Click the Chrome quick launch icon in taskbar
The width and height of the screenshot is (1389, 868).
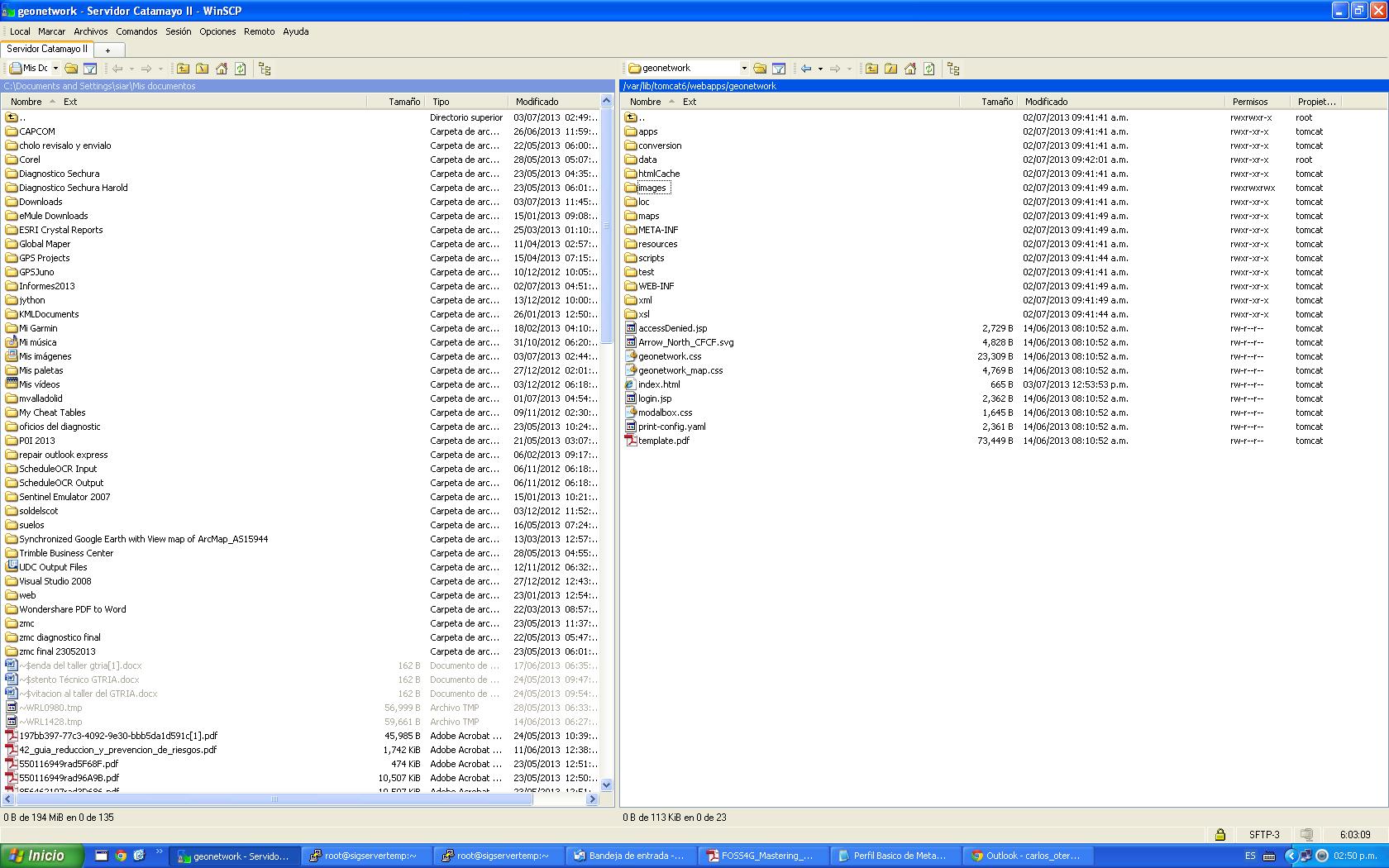point(121,856)
